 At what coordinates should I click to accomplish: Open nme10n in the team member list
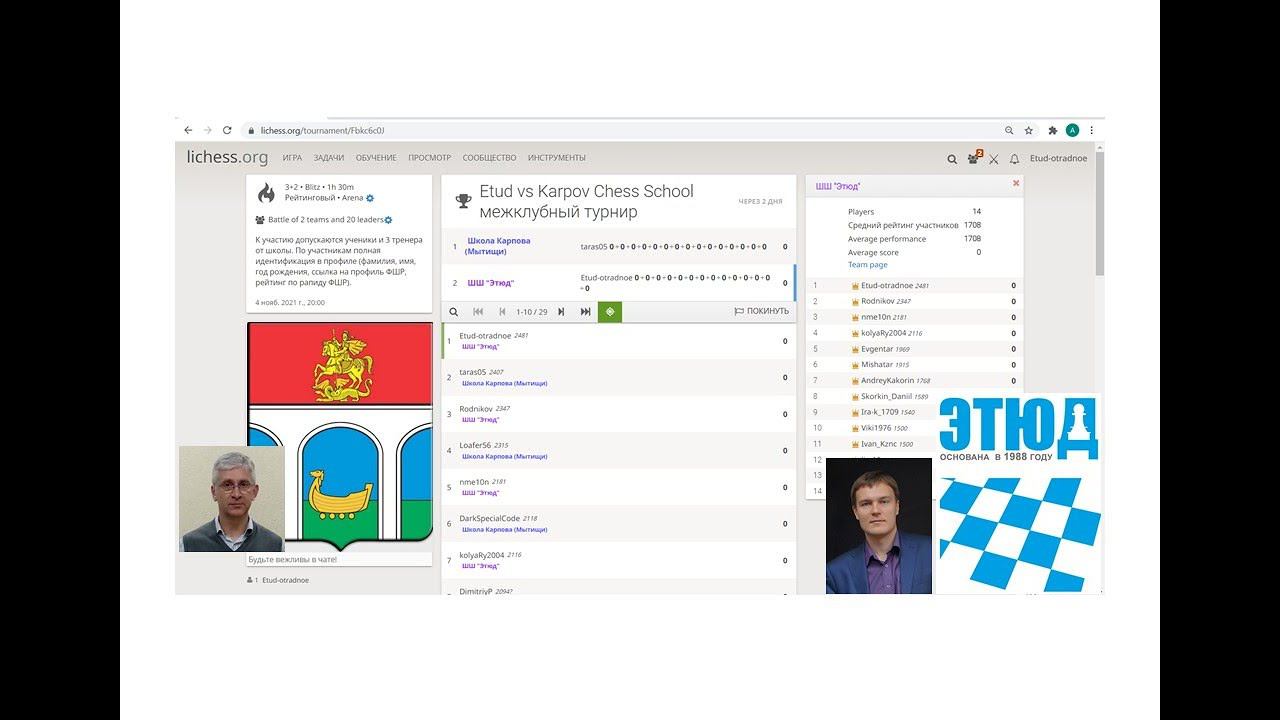point(914,317)
